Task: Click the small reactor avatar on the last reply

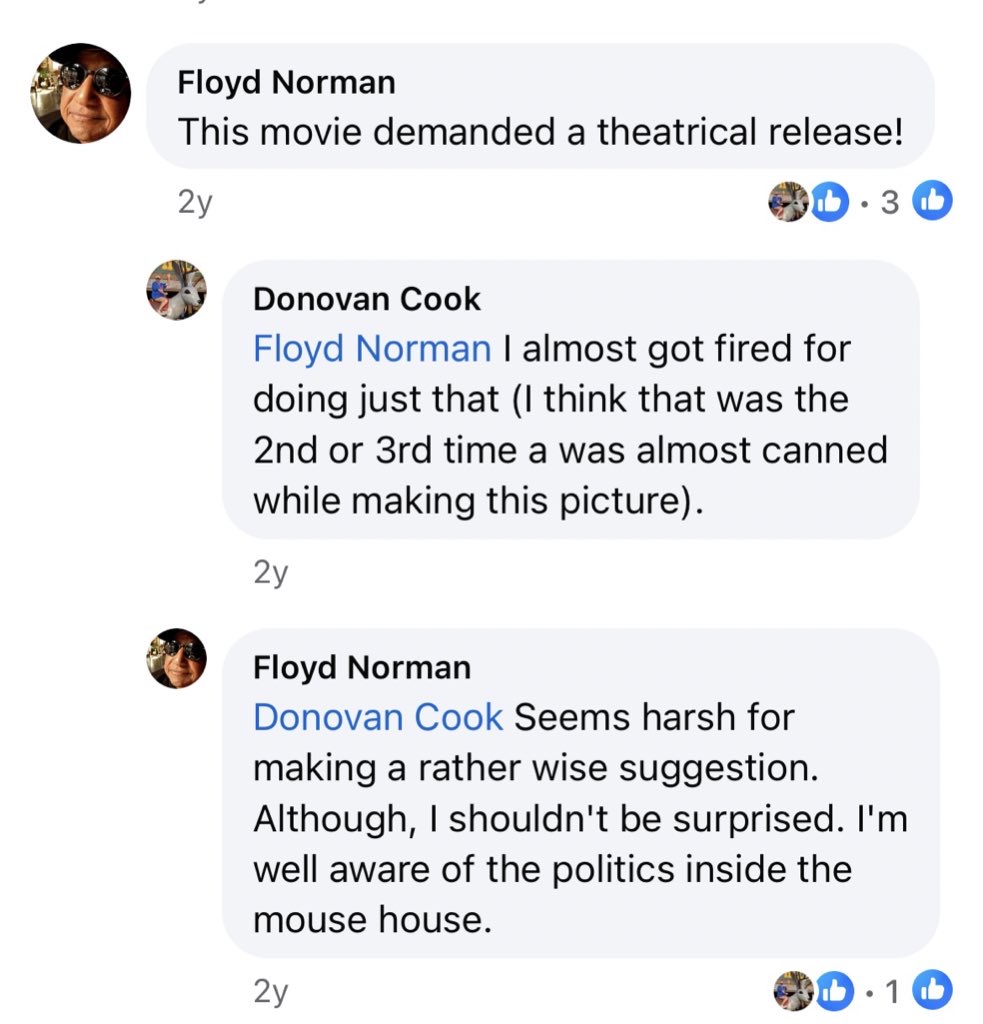Action: pos(793,990)
